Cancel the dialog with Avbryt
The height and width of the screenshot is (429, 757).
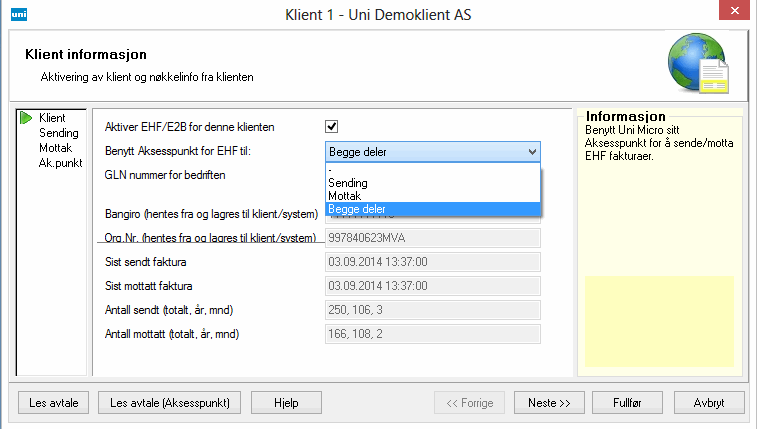pyautogui.click(x=705, y=402)
